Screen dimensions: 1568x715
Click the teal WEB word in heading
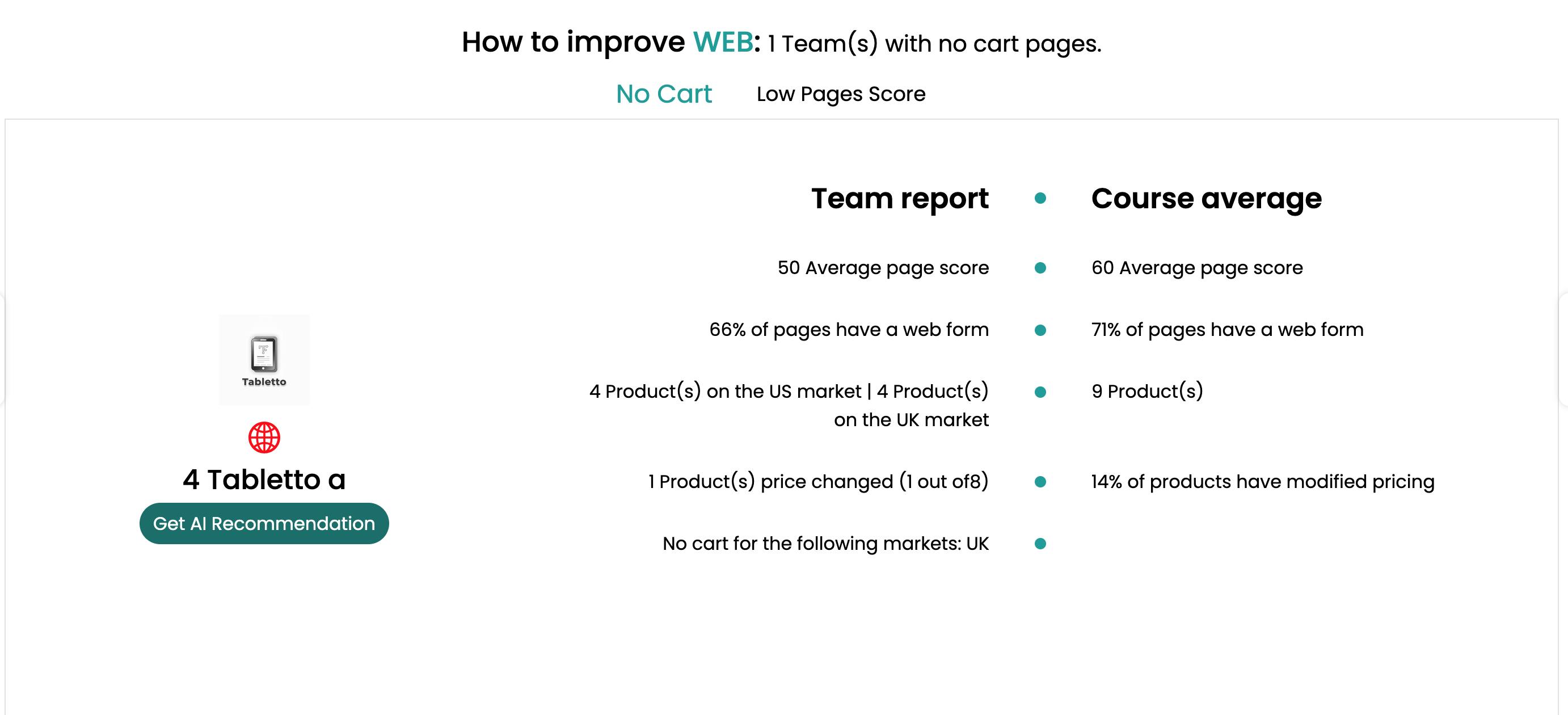723,42
